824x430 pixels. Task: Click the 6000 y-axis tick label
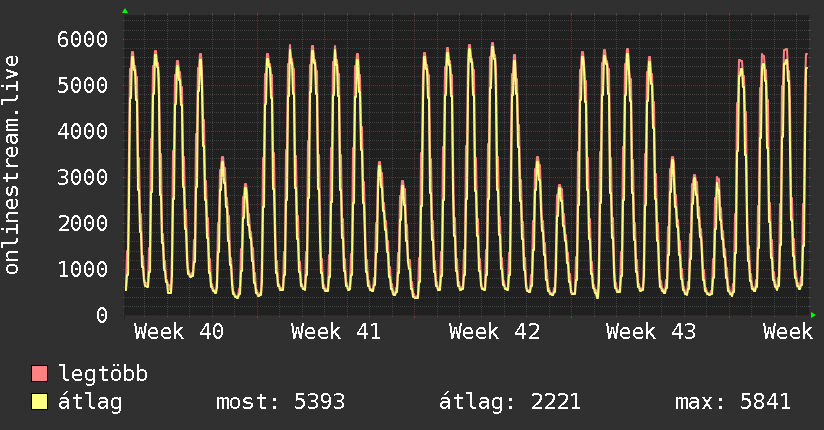tap(83, 39)
